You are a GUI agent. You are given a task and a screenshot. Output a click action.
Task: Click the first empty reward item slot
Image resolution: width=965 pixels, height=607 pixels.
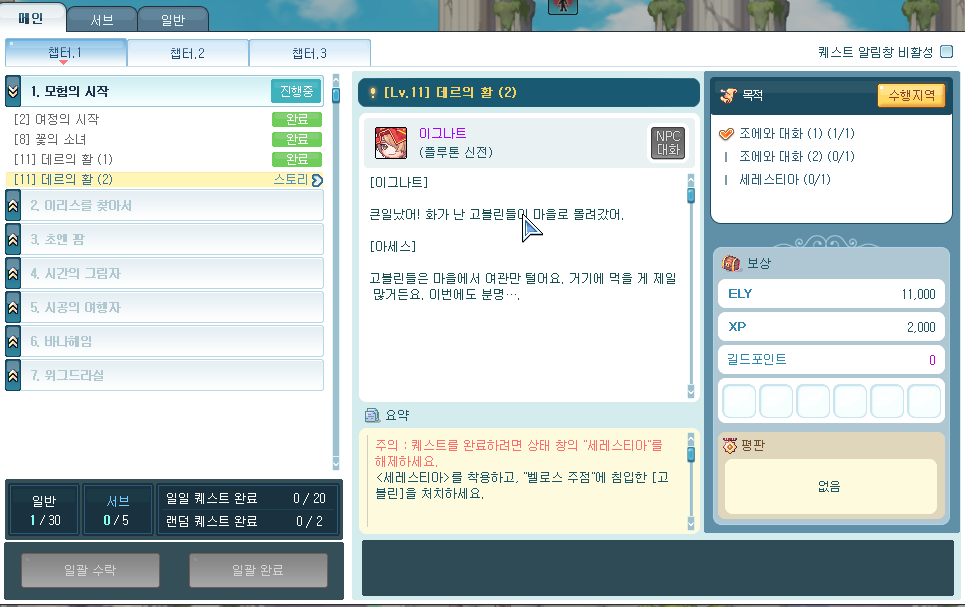tap(738, 401)
